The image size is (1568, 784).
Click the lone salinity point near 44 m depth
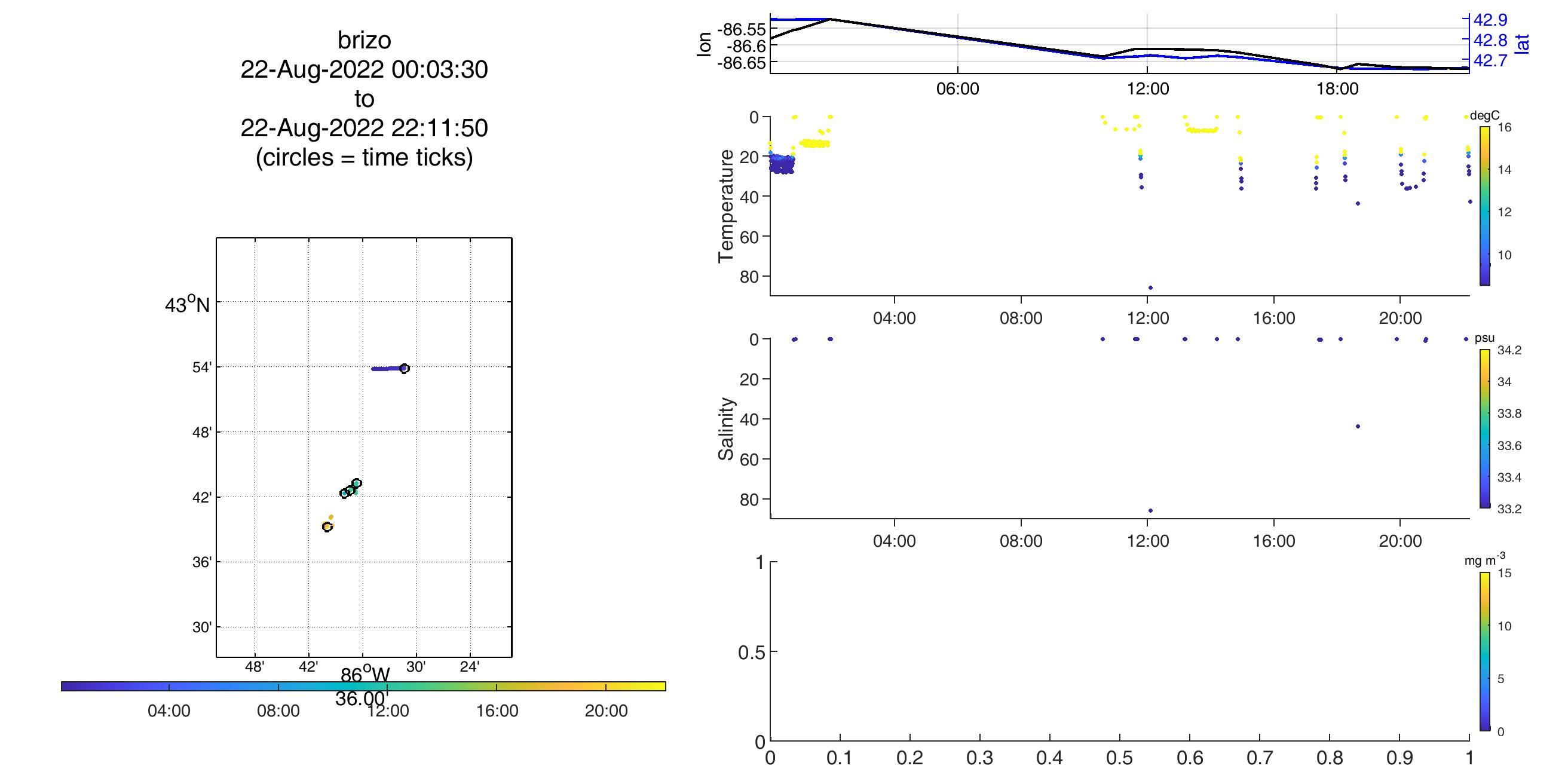tap(1358, 426)
